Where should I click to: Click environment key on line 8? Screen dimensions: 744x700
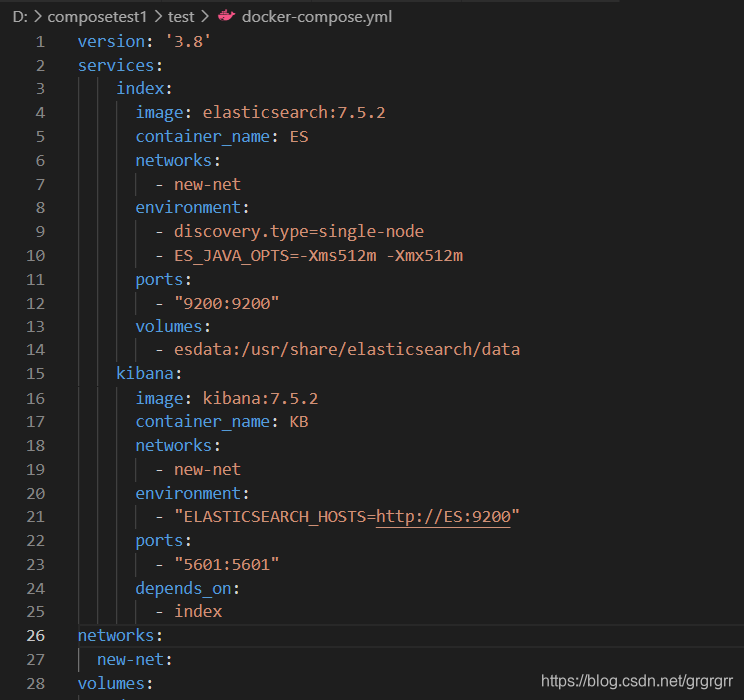coord(188,207)
